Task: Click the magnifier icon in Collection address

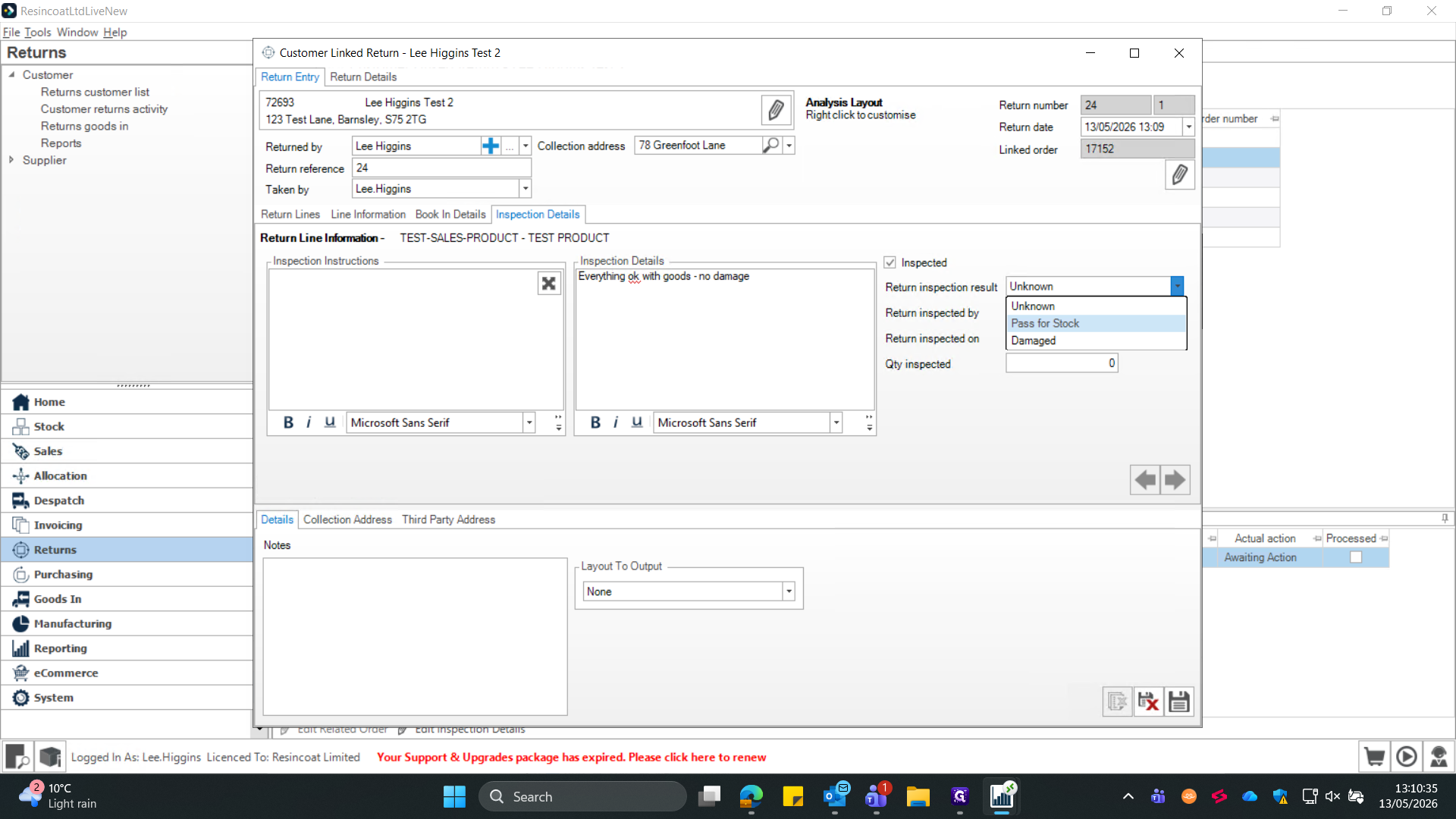Action: click(x=771, y=145)
